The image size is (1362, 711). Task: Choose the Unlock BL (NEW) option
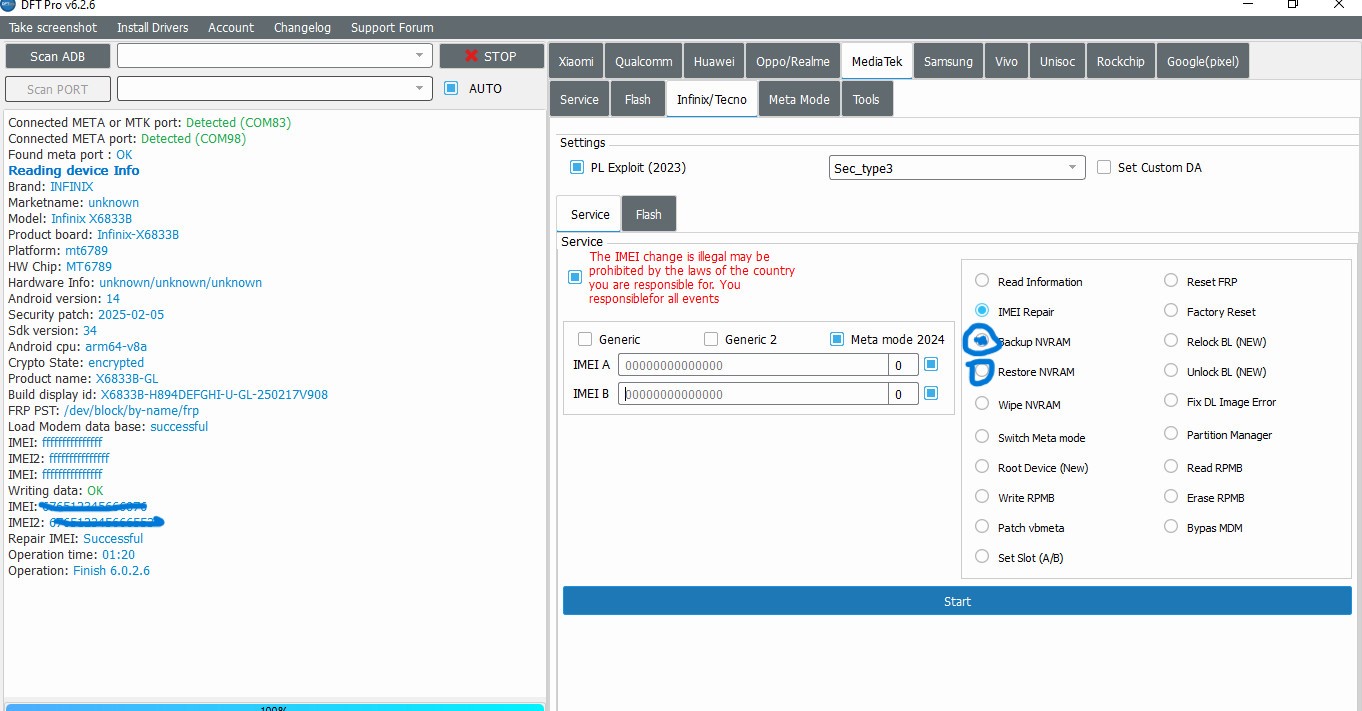[x=1171, y=371]
